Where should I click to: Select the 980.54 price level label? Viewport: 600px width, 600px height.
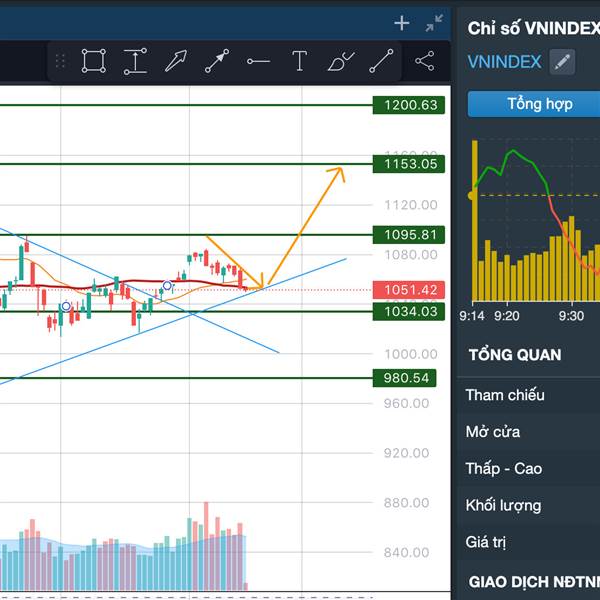[x=404, y=378]
